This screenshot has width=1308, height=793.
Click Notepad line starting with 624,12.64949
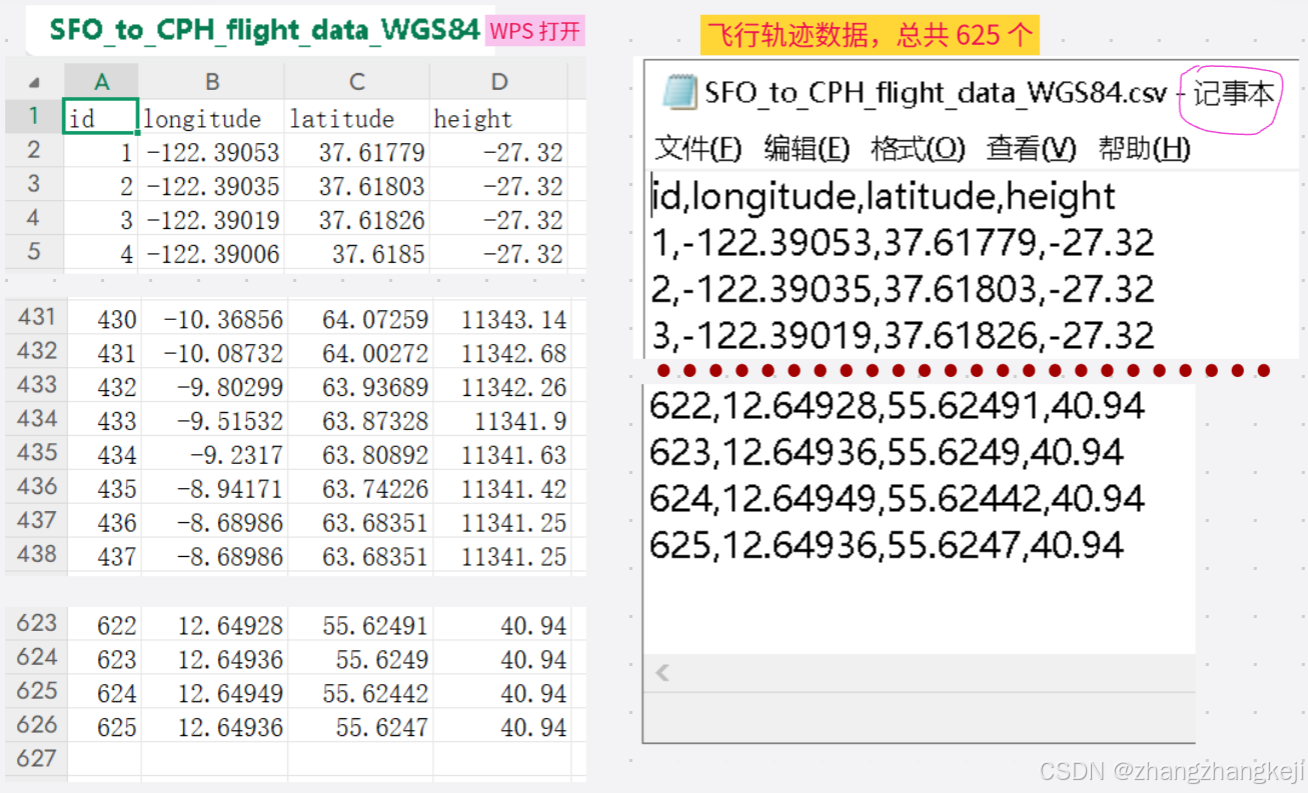click(x=897, y=498)
